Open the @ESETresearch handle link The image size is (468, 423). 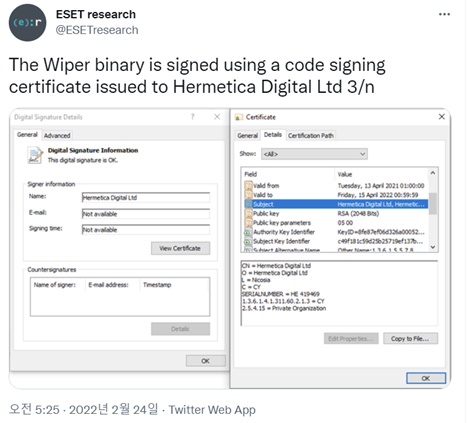97,30
